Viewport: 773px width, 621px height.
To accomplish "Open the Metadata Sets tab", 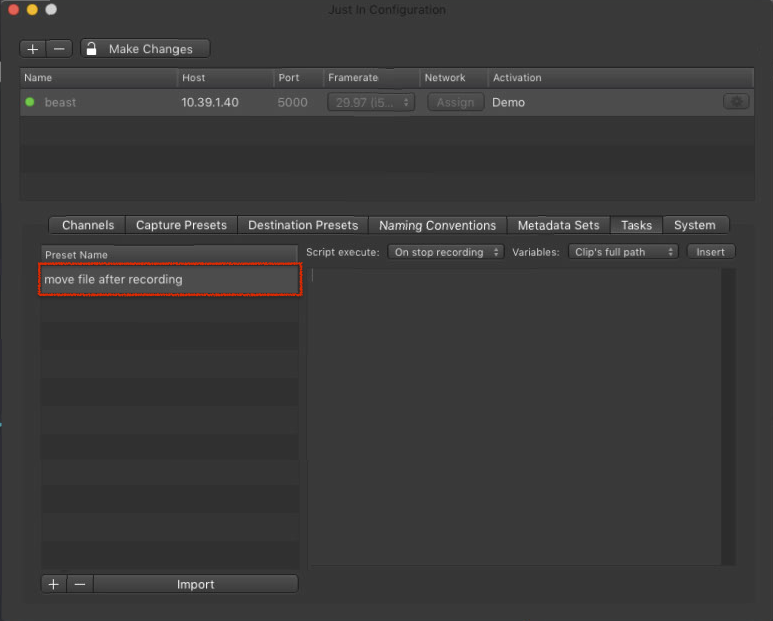I will click(x=559, y=225).
